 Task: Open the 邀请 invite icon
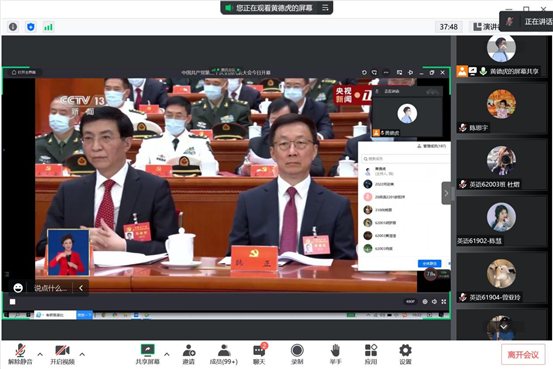pos(189,354)
